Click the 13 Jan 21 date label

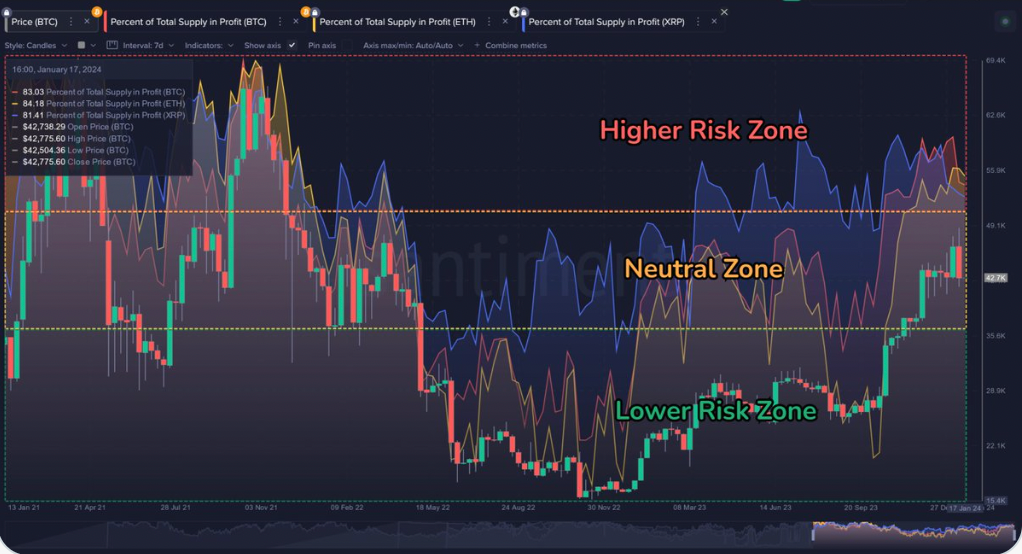(x=23, y=507)
